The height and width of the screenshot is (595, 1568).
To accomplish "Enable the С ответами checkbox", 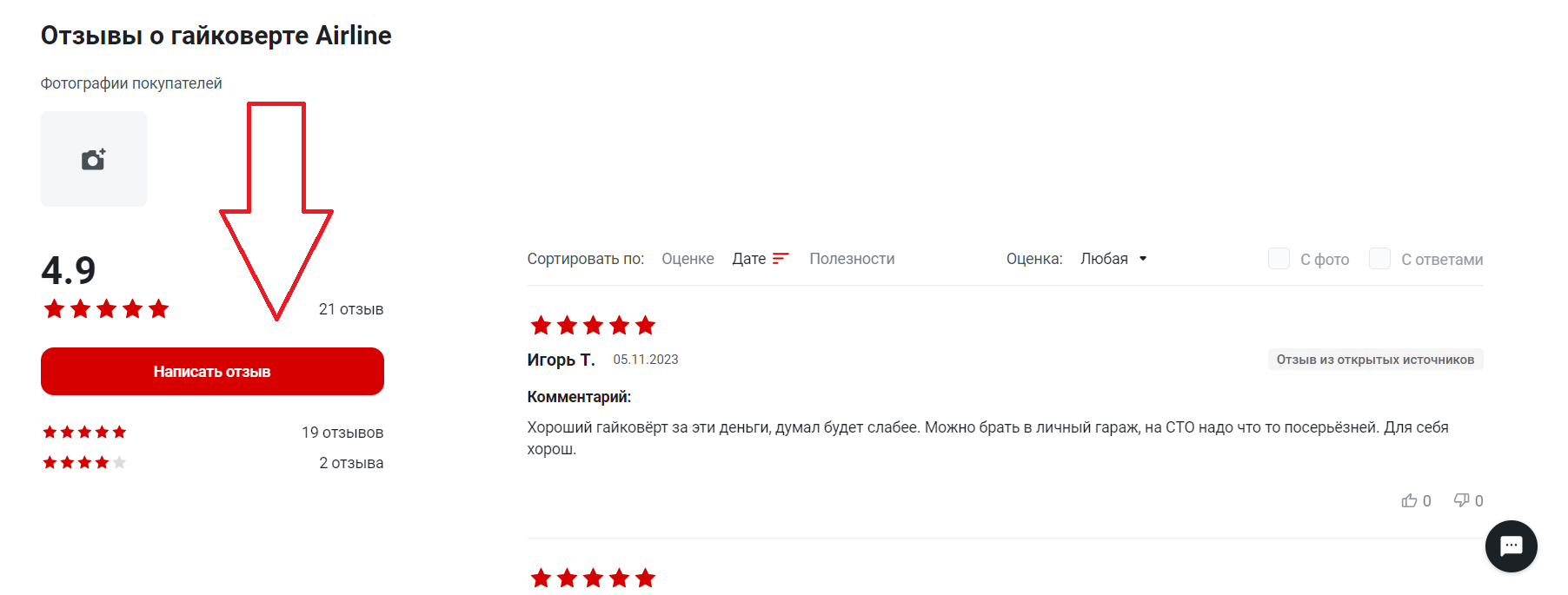I will (x=1379, y=258).
